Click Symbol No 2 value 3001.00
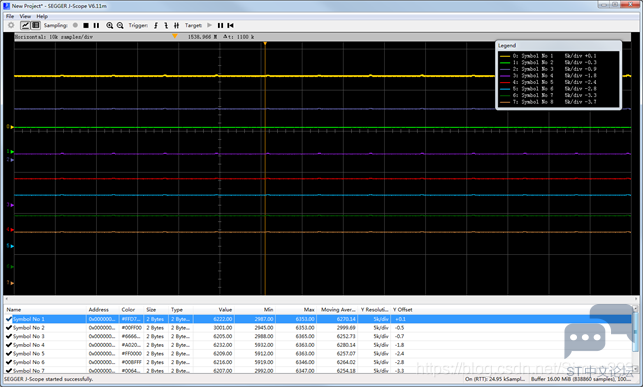This screenshot has height=387, width=643. (x=223, y=328)
